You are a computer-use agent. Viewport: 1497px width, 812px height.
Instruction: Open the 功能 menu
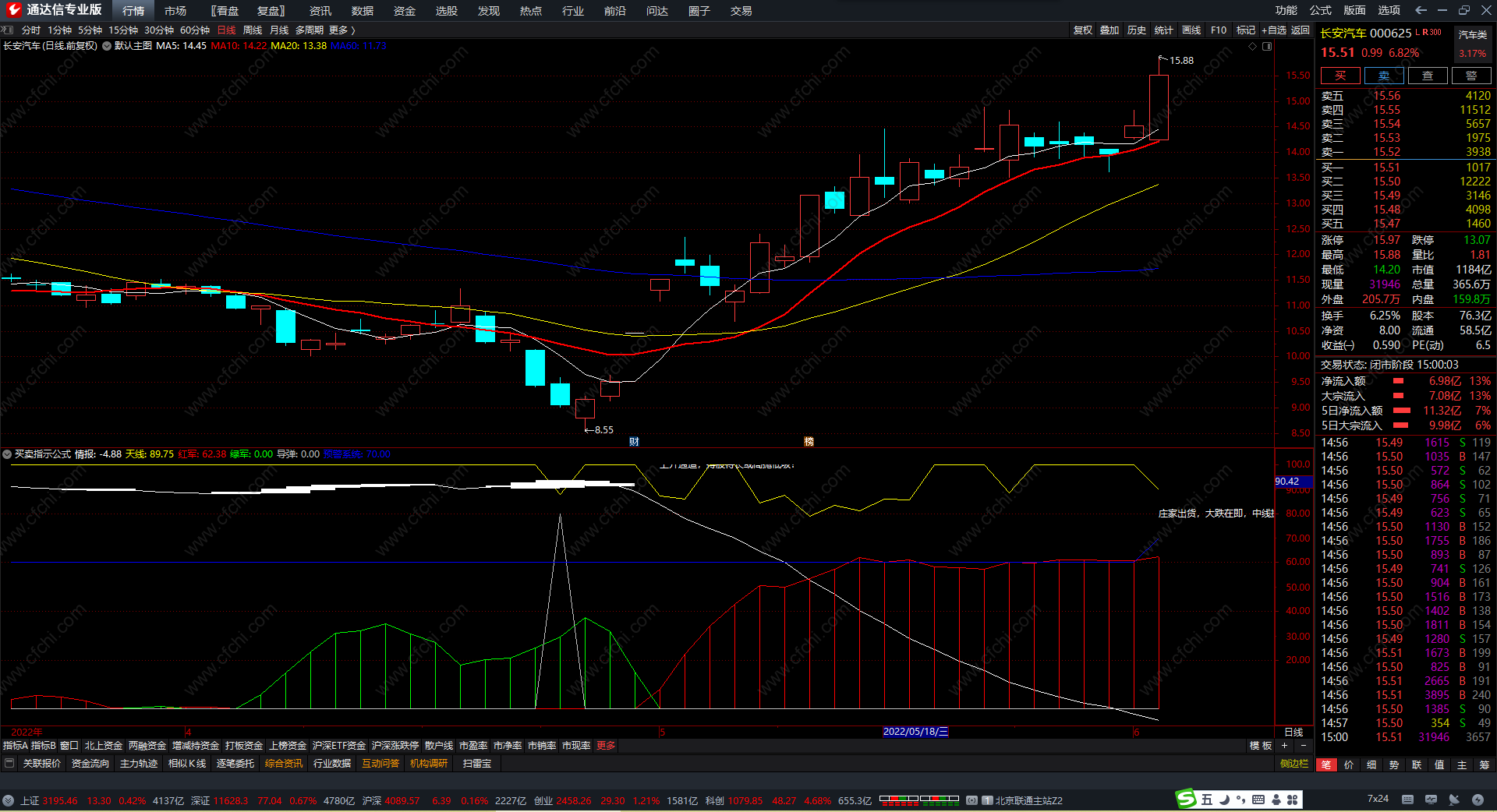click(1286, 10)
